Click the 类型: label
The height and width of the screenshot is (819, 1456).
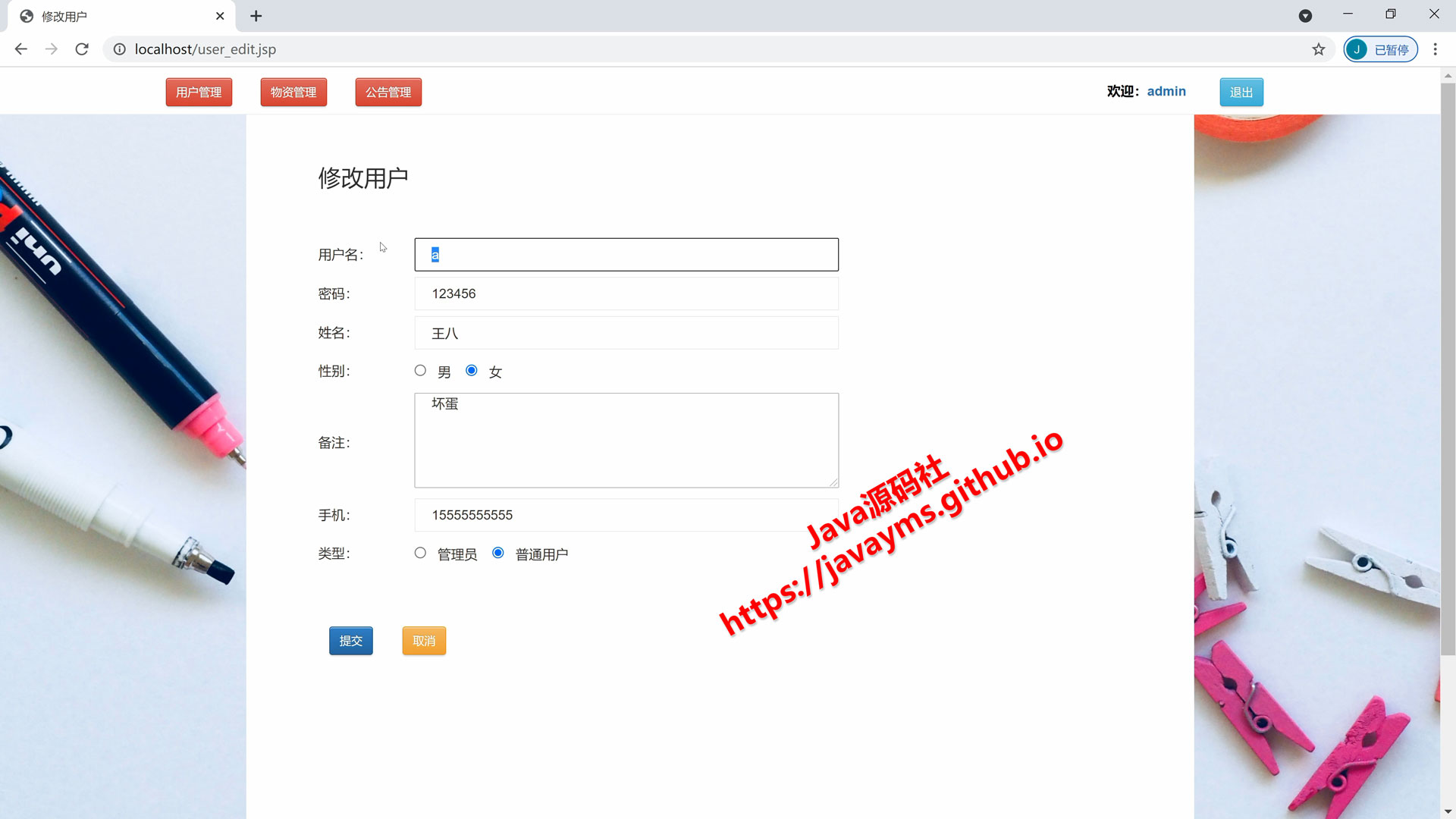pos(334,554)
